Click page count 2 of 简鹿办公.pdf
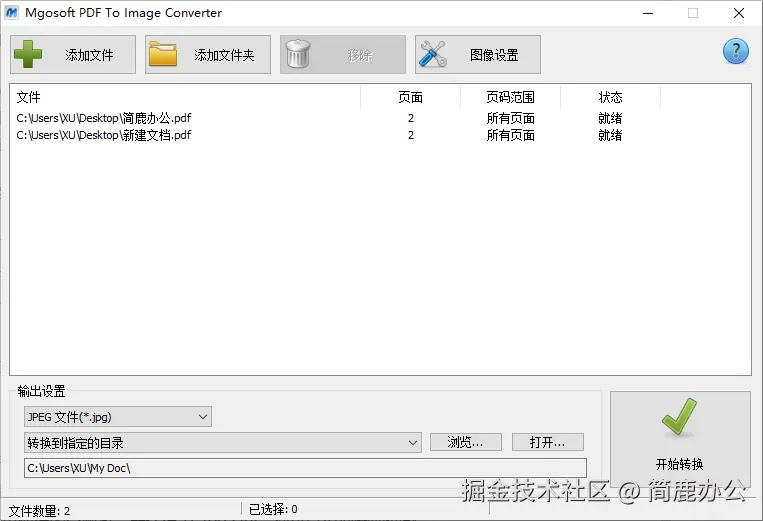The height and width of the screenshot is (521, 763). (411, 118)
